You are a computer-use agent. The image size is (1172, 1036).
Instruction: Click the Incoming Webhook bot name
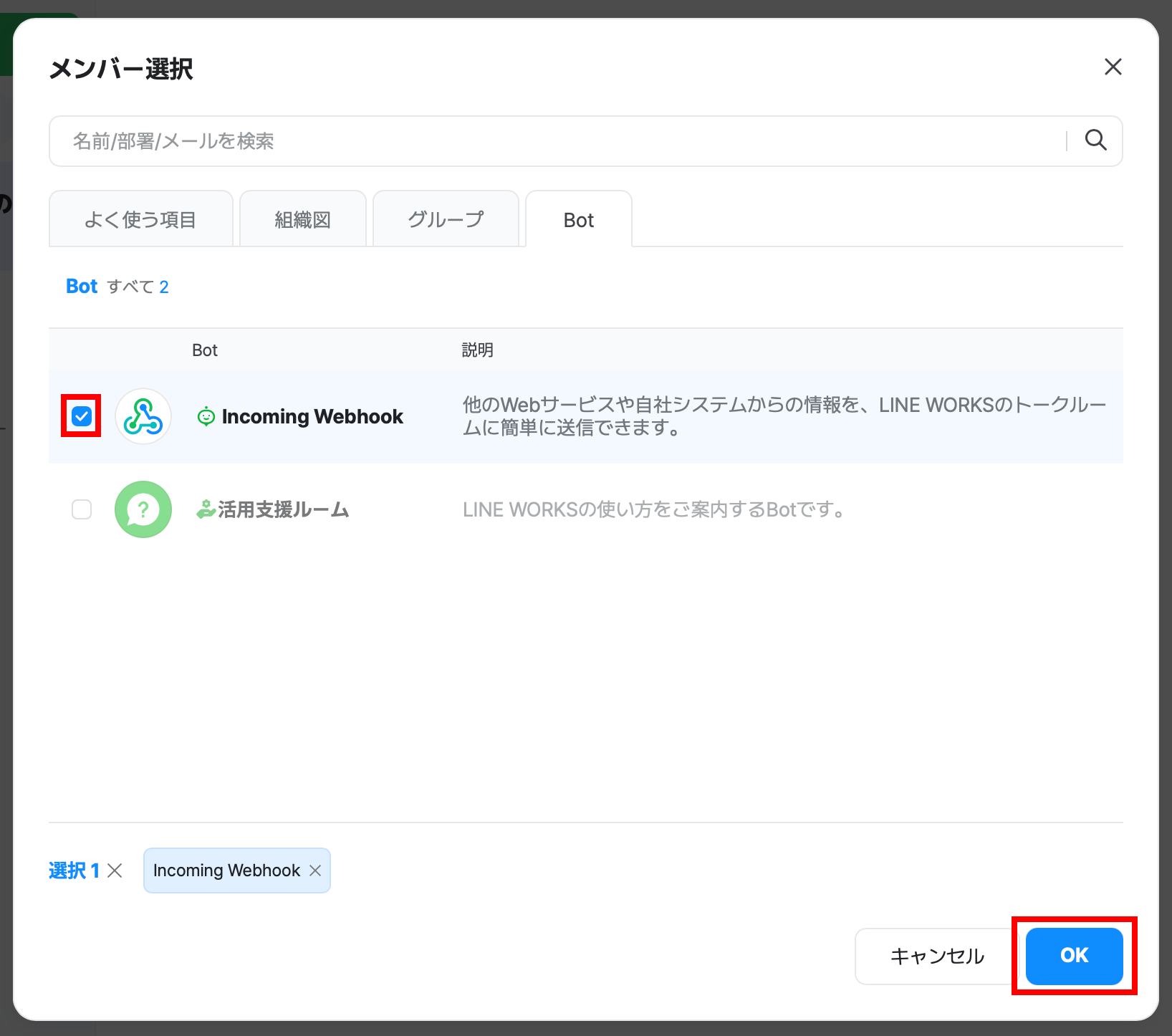[312, 416]
